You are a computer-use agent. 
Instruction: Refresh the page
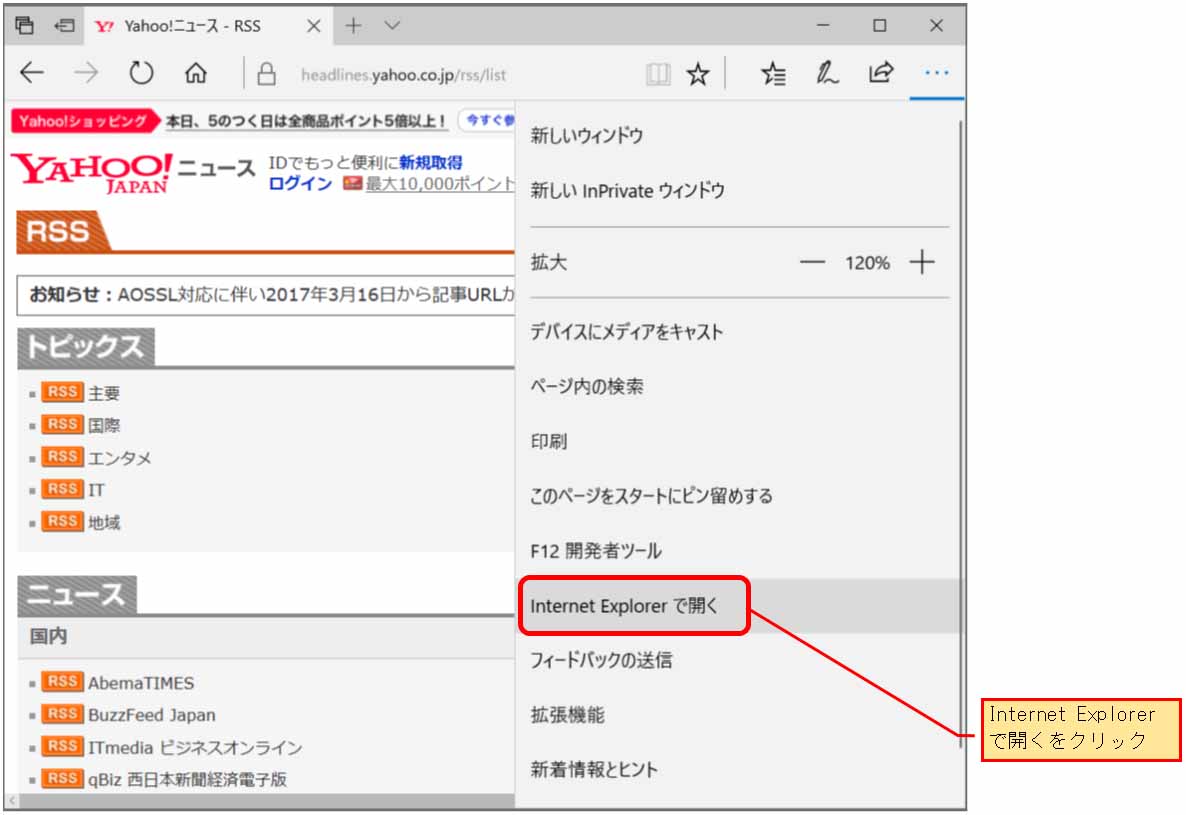coord(141,73)
